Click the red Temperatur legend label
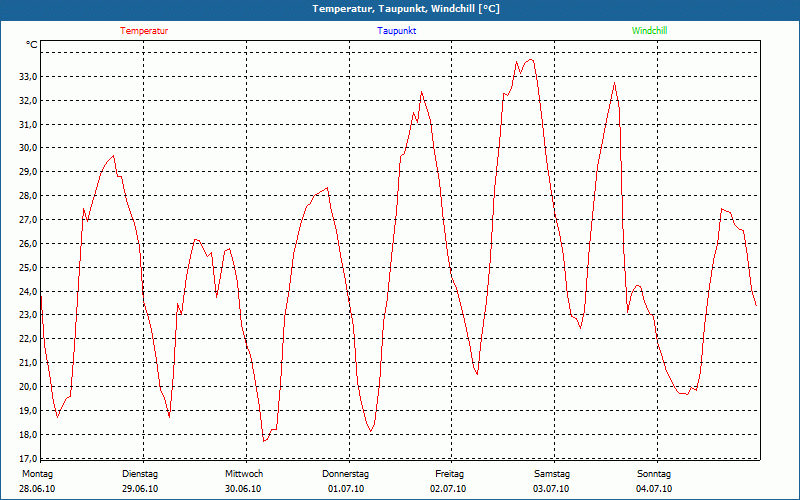This screenshot has width=800, height=500. click(x=144, y=31)
